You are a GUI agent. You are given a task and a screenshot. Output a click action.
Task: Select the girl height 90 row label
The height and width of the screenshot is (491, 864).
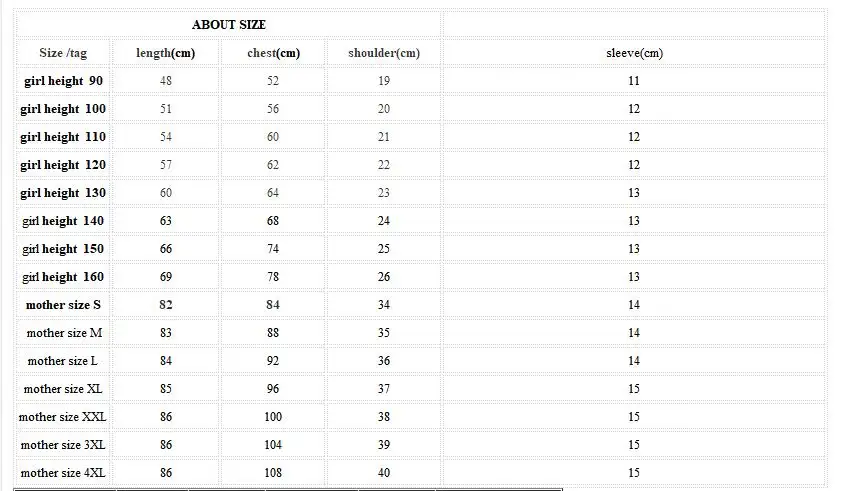[x=63, y=81]
